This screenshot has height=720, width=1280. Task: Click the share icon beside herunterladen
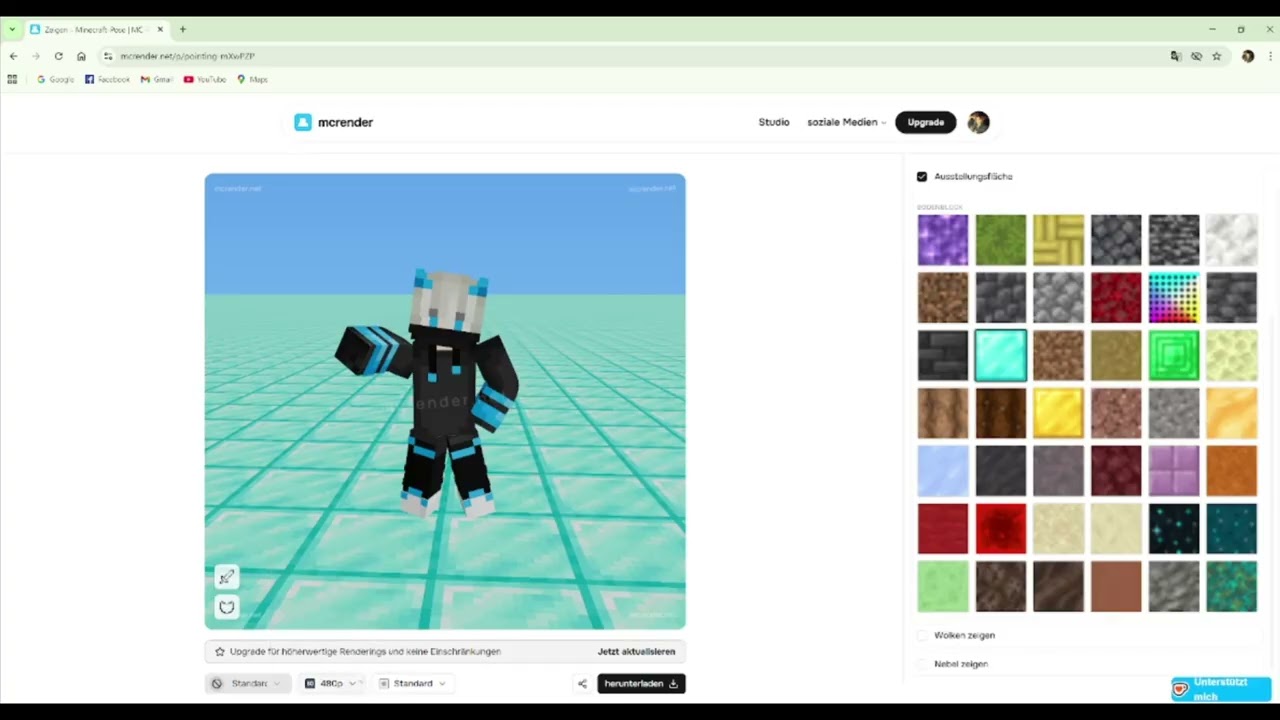pos(582,684)
